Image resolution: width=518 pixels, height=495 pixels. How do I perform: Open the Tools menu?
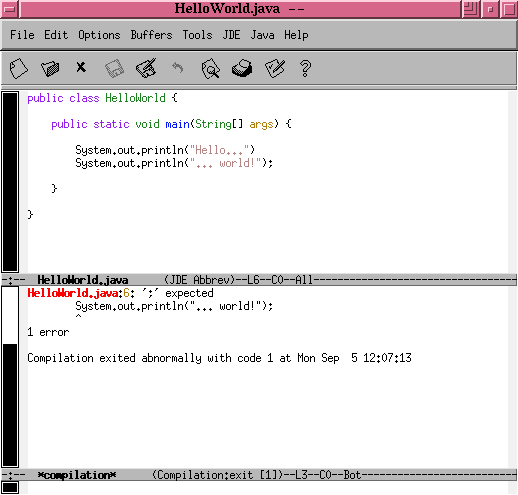(x=197, y=35)
